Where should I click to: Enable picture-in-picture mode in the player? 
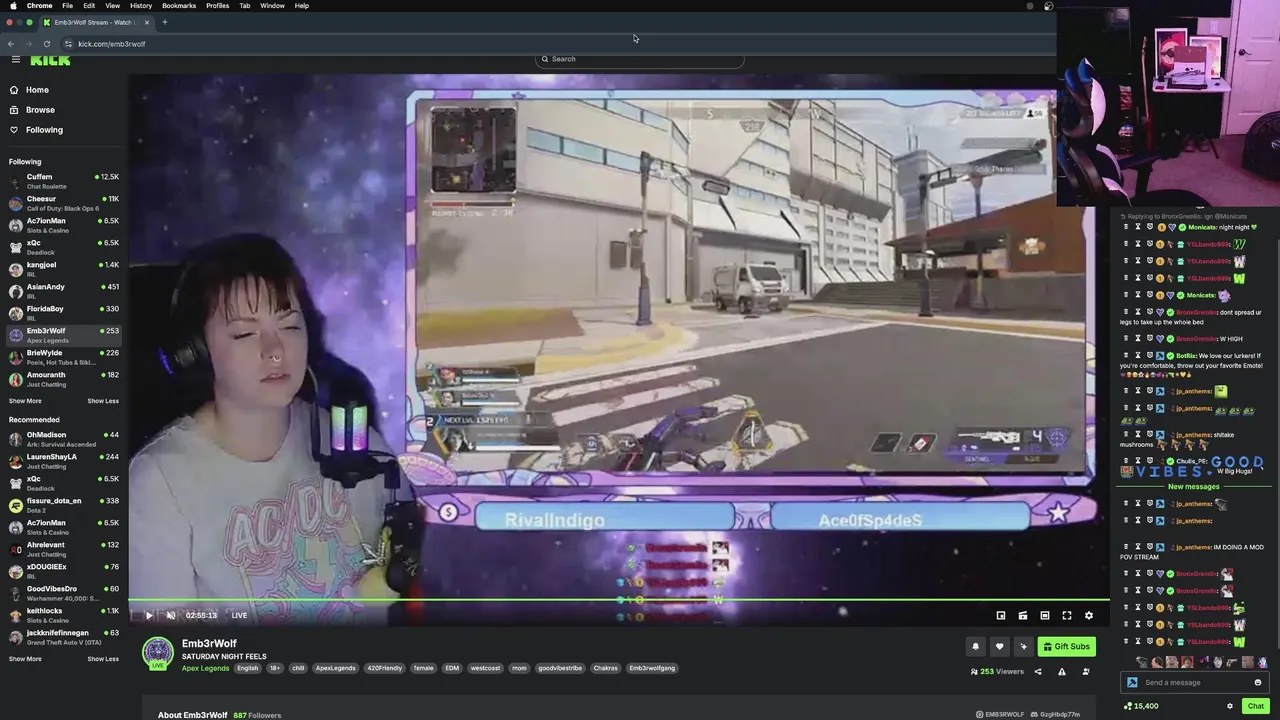(x=1001, y=615)
